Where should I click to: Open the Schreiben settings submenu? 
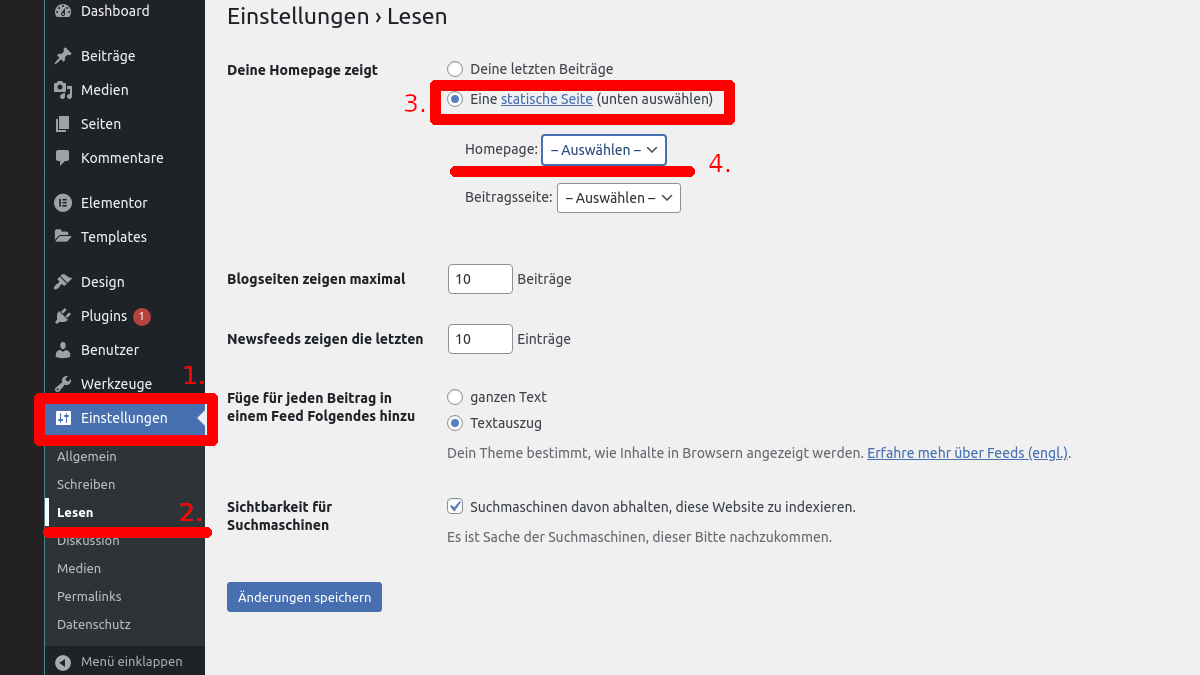click(86, 485)
